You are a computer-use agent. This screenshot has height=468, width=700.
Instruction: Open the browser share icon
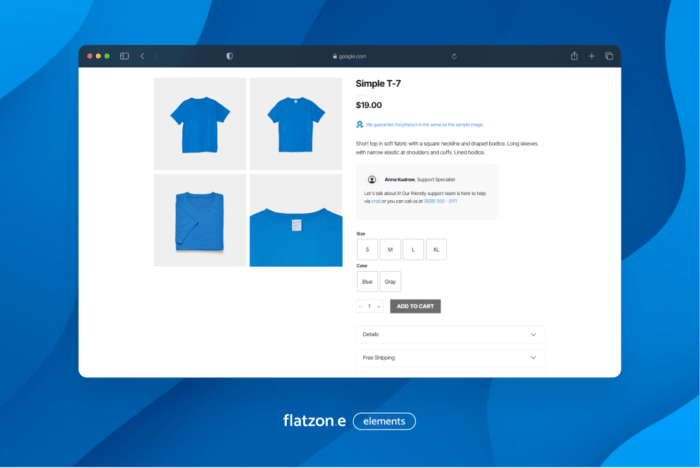pyautogui.click(x=575, y=56)
